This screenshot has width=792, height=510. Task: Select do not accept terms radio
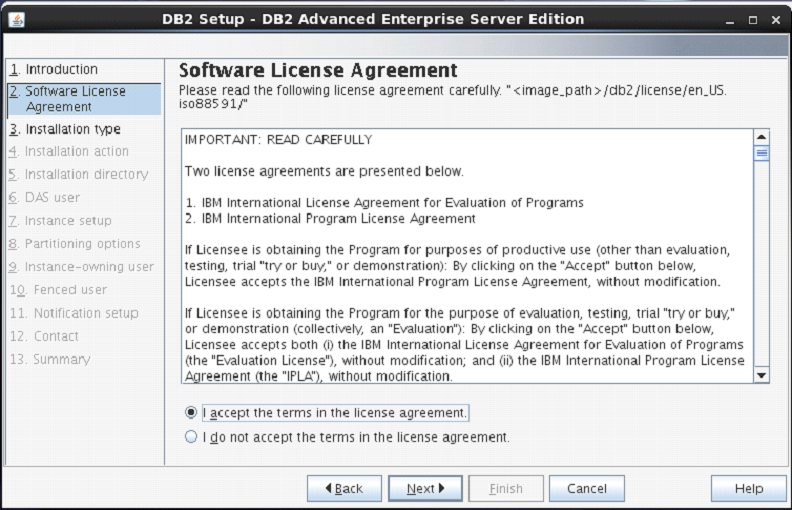point(191,437)
